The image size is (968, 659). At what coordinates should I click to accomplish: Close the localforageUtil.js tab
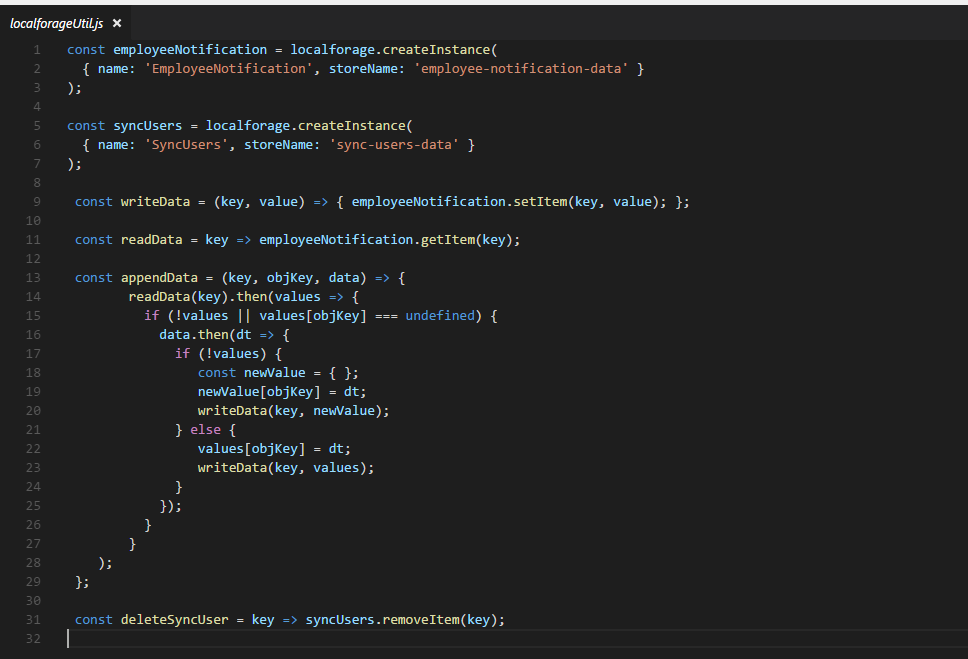click(x=117, y=23)
